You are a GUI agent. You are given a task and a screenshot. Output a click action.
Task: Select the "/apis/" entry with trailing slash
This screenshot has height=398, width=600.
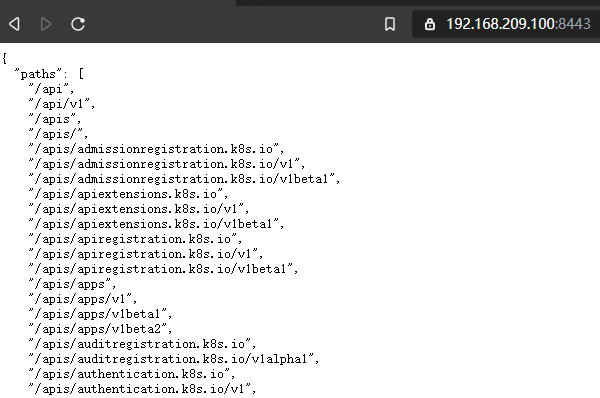58,134
